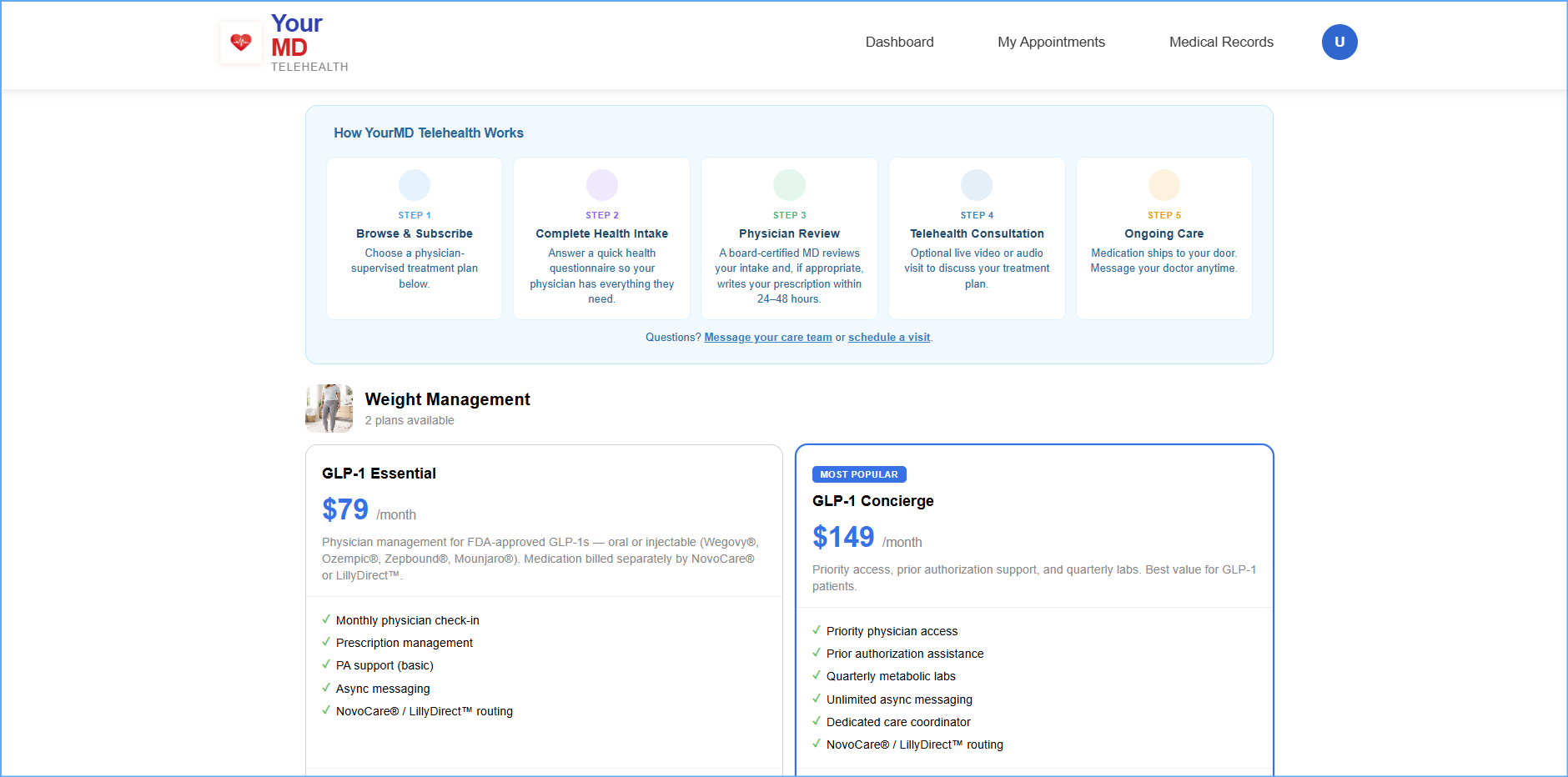Click the Ongoing Care step title

(x=1164, y=233)
